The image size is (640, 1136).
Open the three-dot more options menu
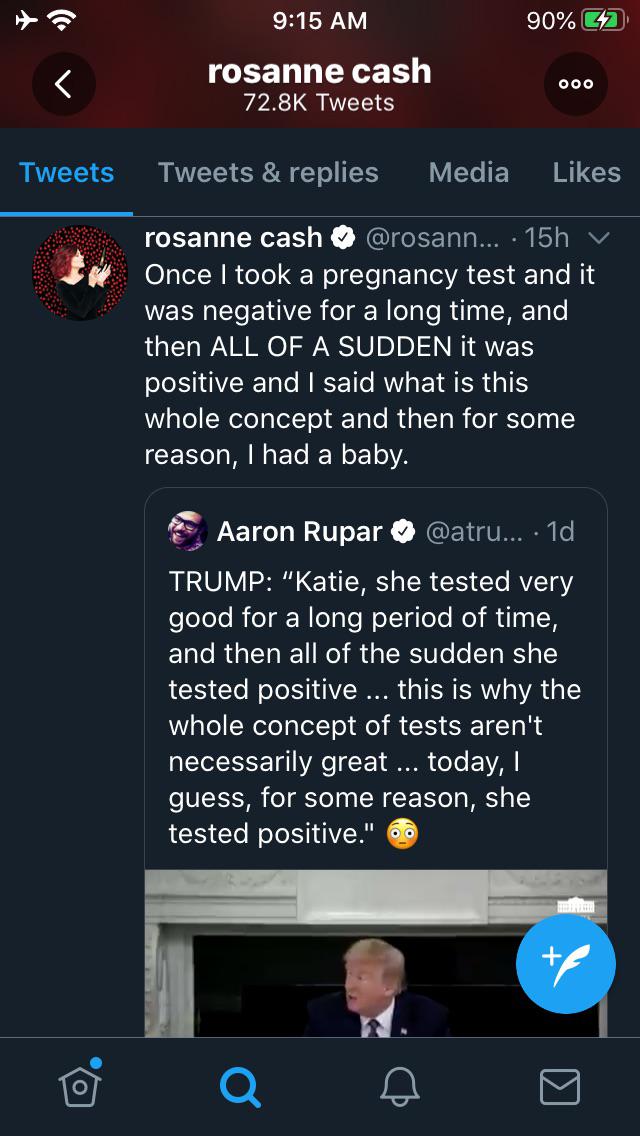[576, 84]
